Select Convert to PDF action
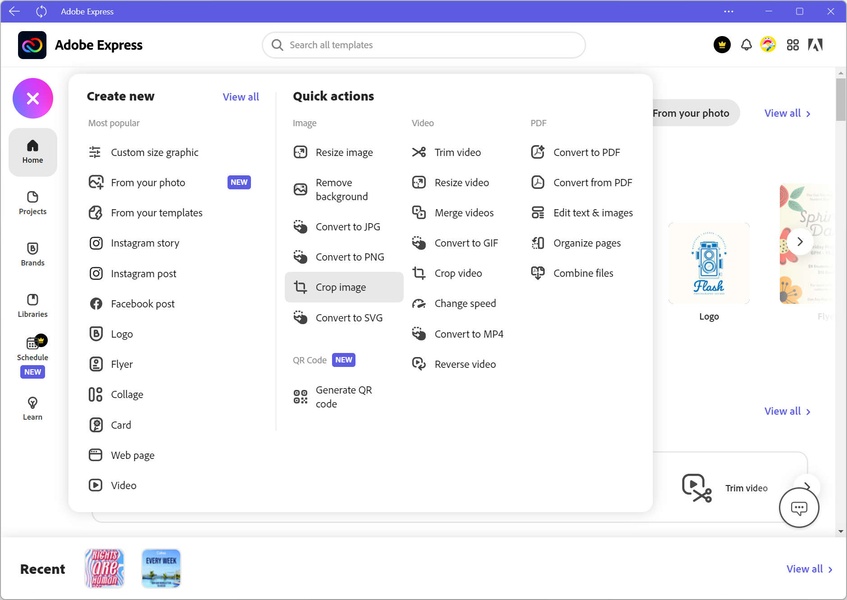 [x=586, y=153]
